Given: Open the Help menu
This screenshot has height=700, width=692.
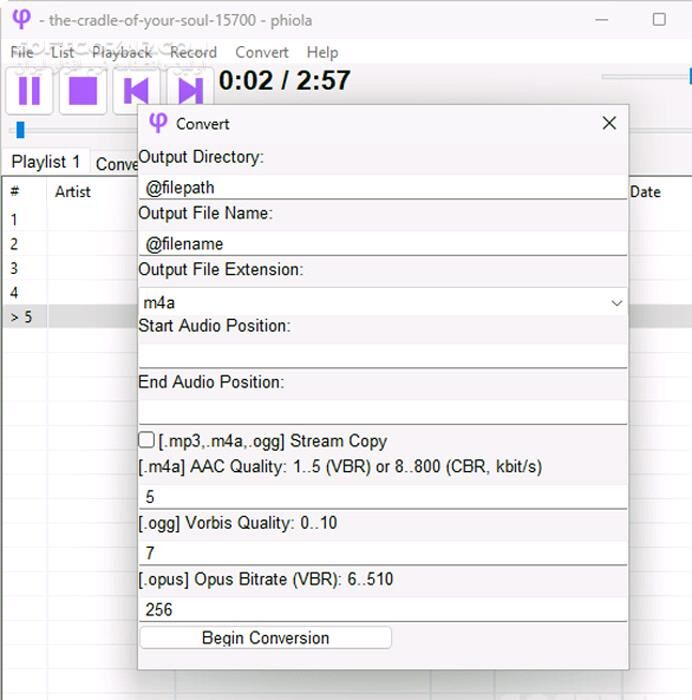Looking at the screenshot, I should click(x=322, y=52).
